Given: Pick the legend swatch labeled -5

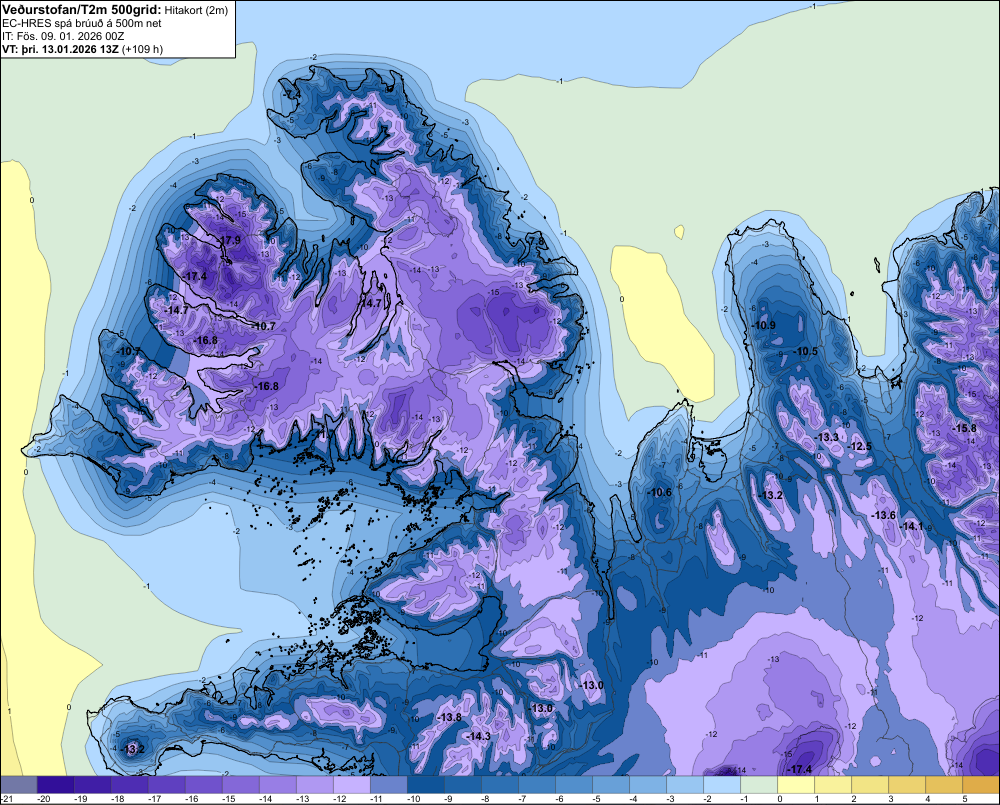Looking at the screenshot, I should point(611,784).
